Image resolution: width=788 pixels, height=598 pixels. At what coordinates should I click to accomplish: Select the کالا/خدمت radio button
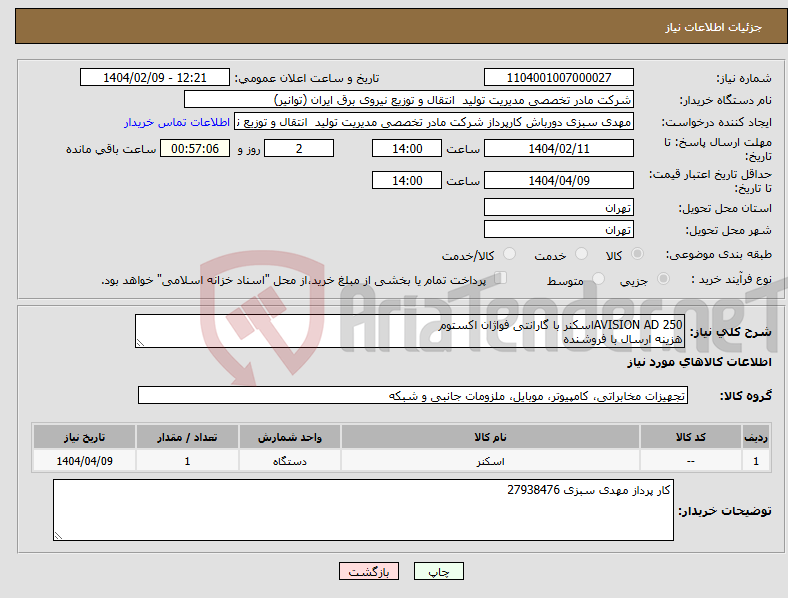[x=510, y=254]
